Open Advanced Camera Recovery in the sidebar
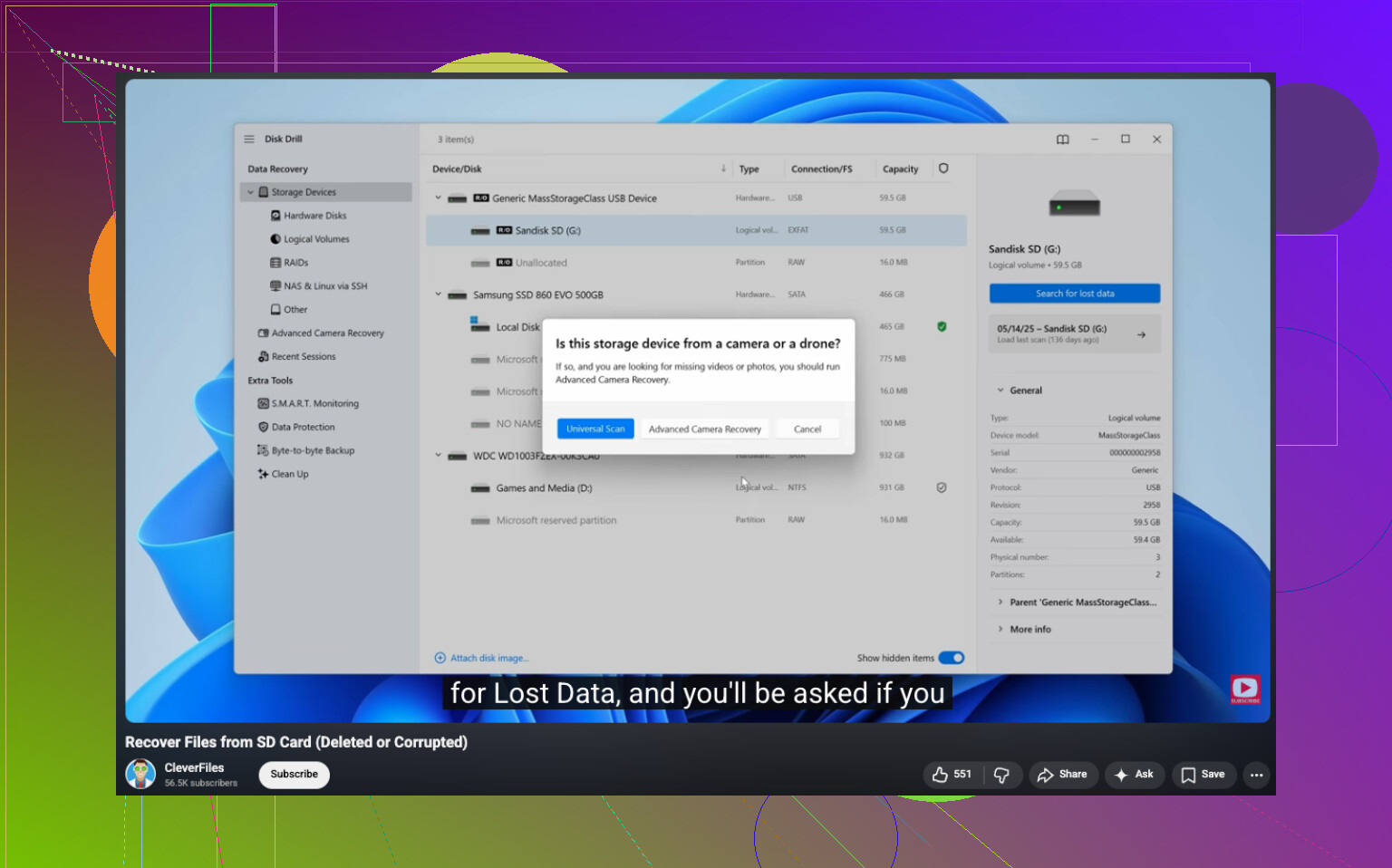This screenshot has height=868, width=1392. coord(327,333)
